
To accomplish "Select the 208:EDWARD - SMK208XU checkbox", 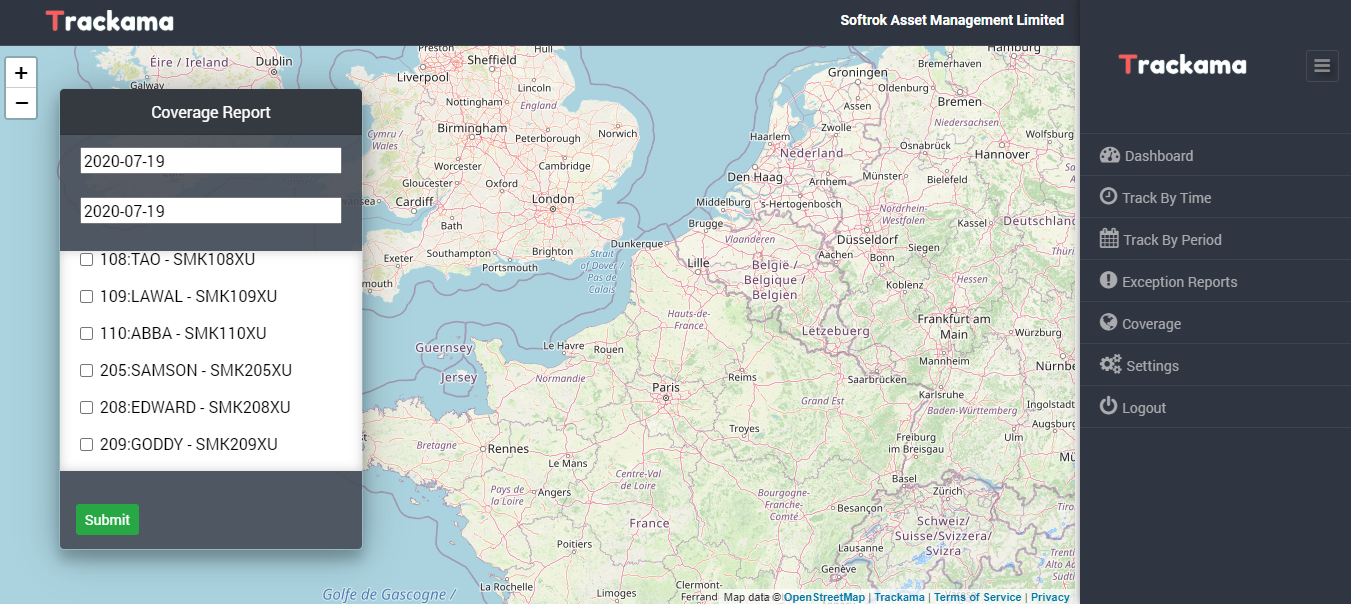I will pos(87,408).
